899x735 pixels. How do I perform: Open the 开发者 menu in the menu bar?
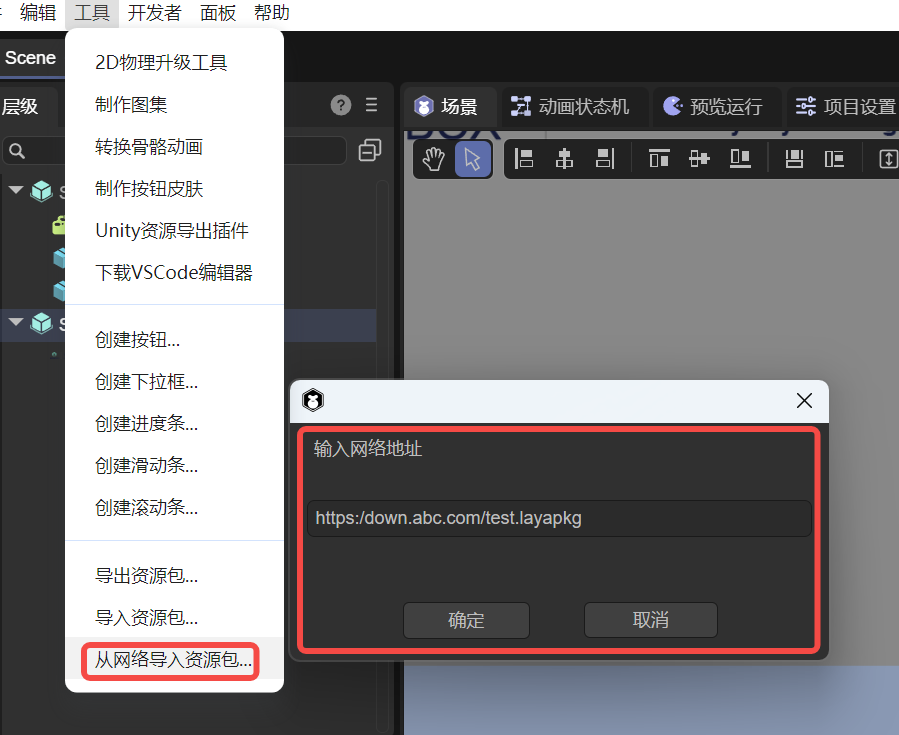click(x=155, y=13)
